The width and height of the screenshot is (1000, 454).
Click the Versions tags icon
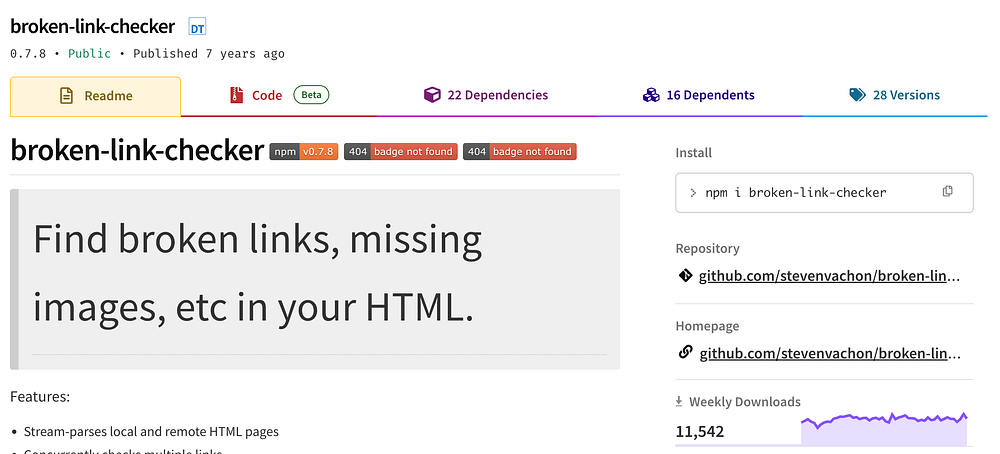coord(858,95)
